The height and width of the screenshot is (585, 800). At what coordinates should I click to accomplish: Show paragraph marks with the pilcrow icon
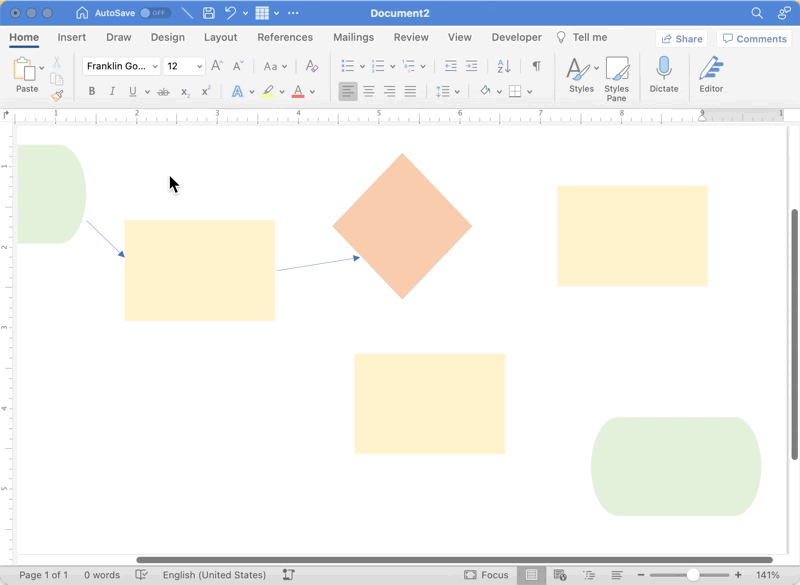tap(535, 66)
